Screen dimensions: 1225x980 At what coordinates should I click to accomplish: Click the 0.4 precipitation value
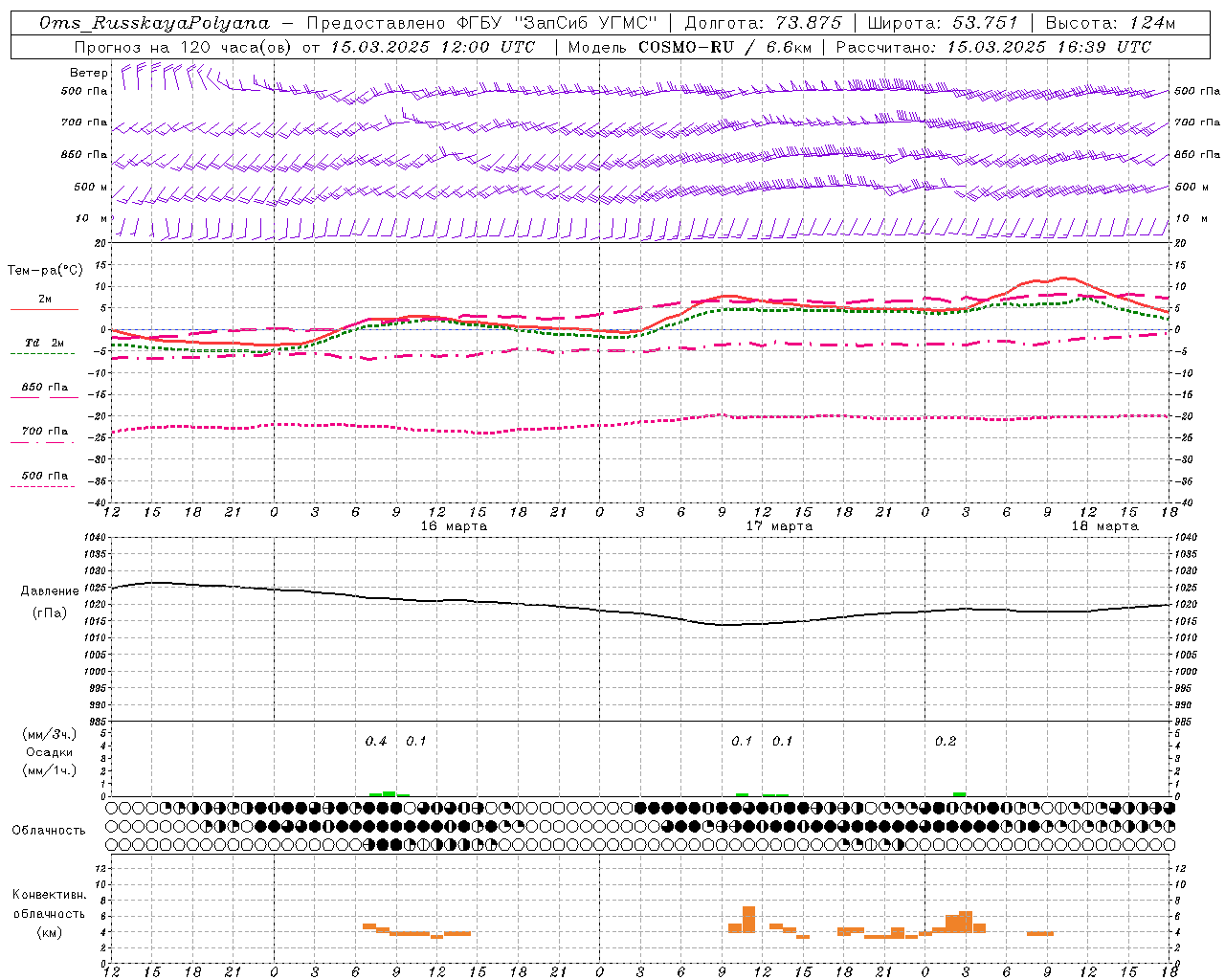click(x=376, y=742)
